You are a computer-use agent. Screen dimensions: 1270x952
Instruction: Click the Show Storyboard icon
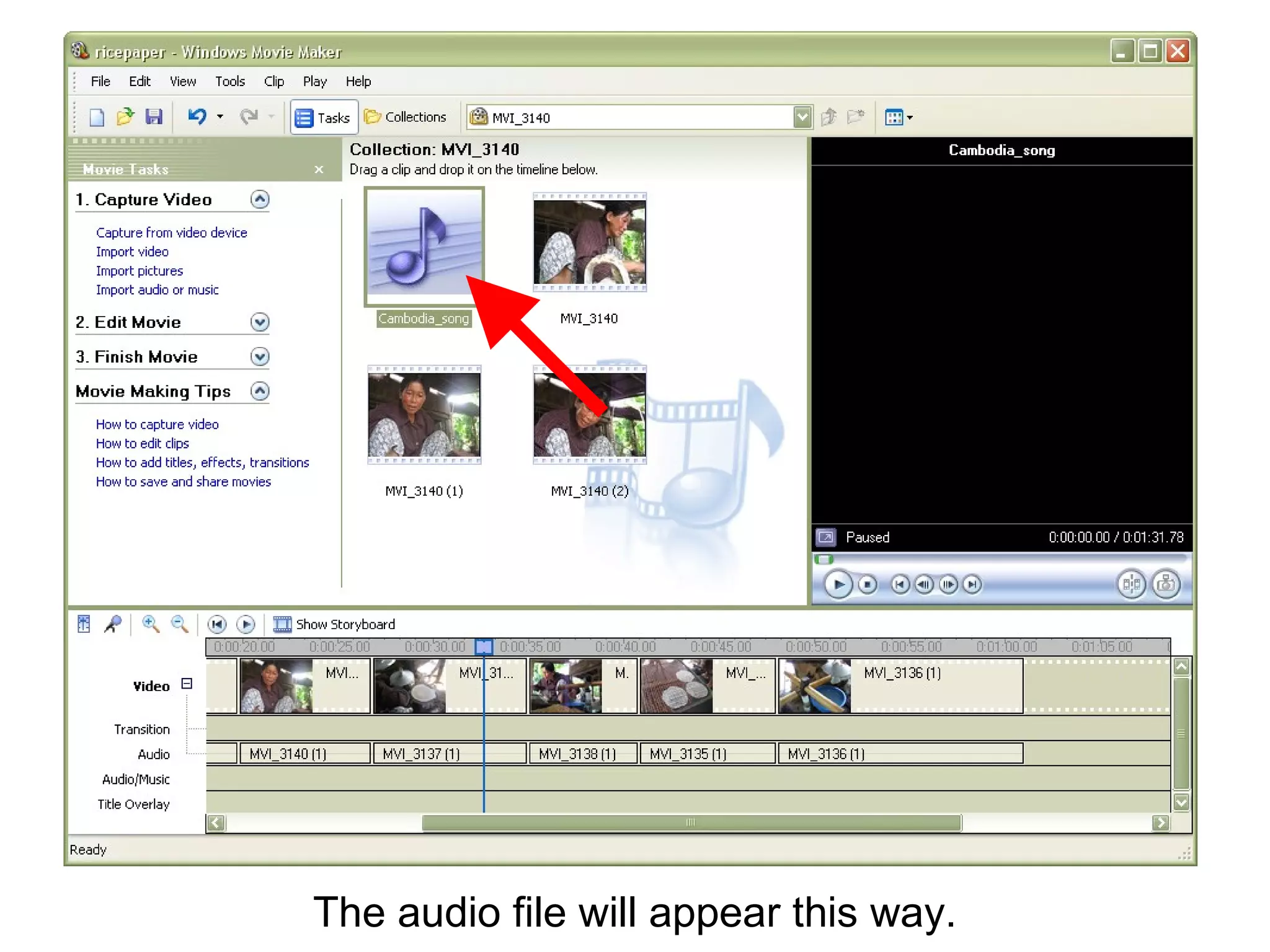tap(282, 624)
